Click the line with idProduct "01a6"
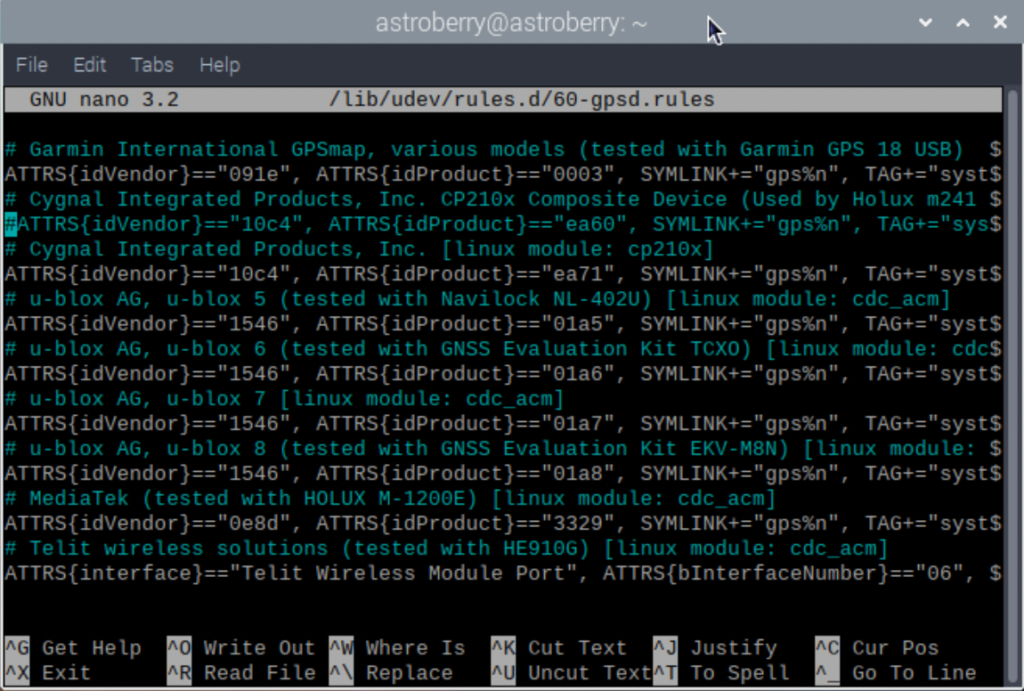The height and width of the screenshot is (691, 1024). tap(503, 374)
